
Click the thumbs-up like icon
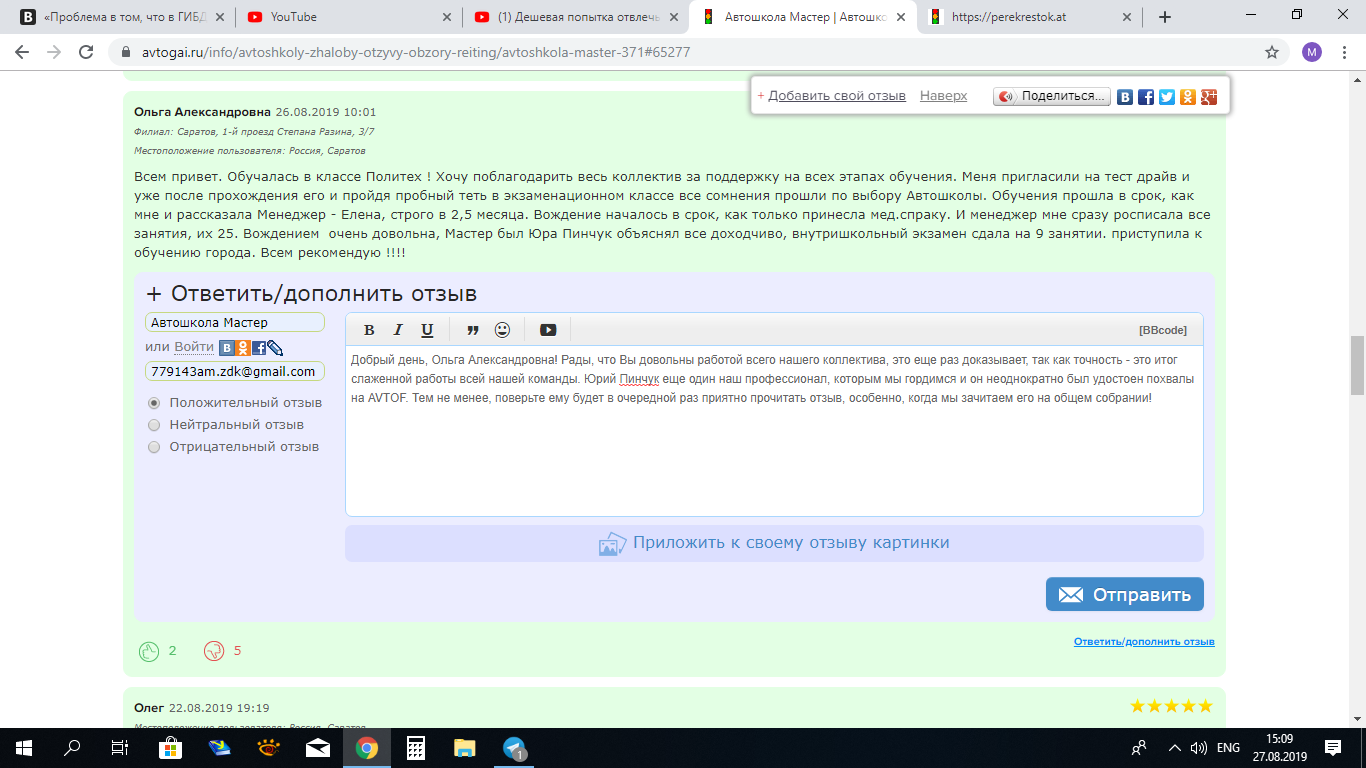[x=149, y=651]
